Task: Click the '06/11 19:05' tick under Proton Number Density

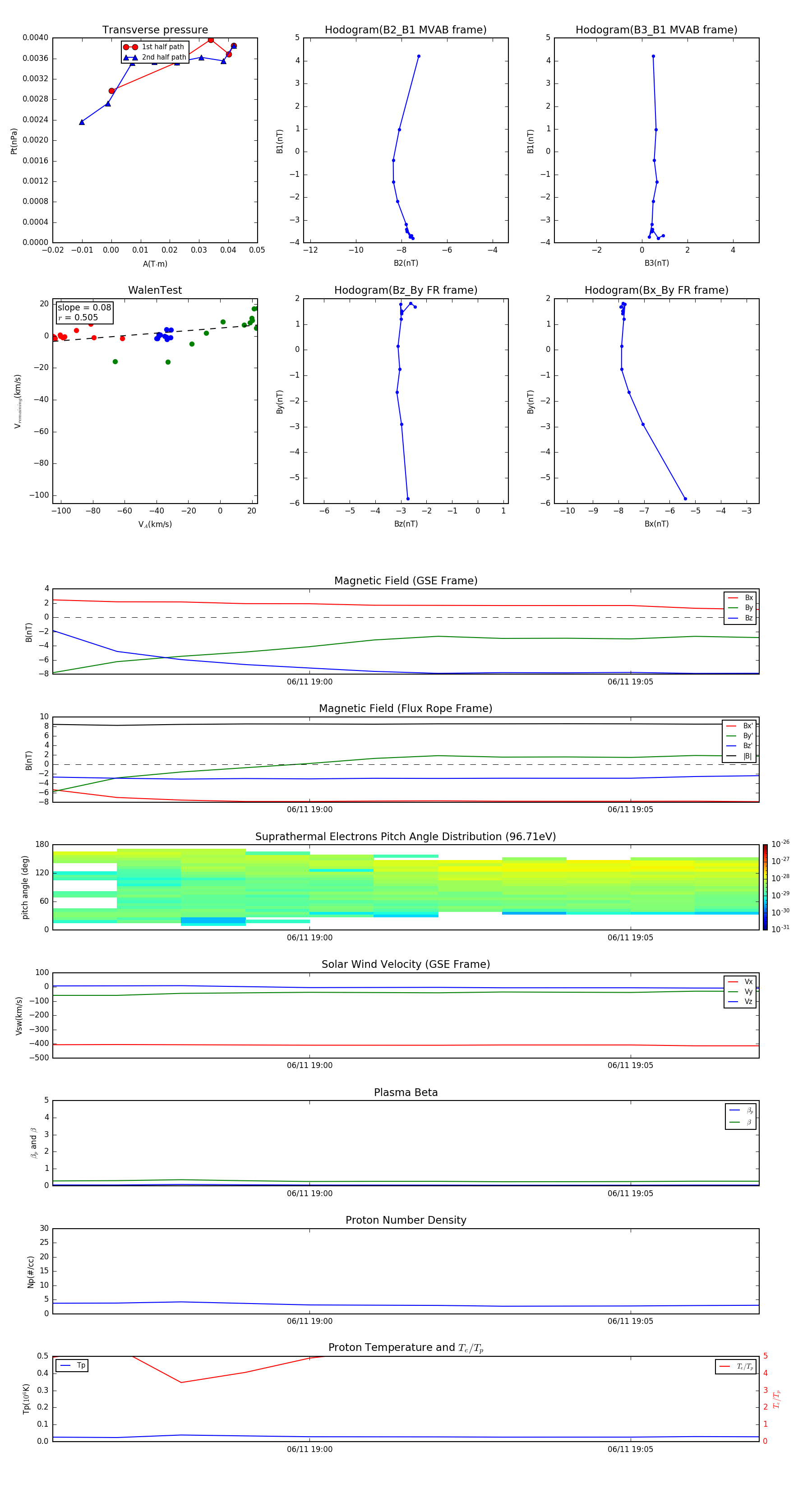Action: click(x=631, y=1321)
